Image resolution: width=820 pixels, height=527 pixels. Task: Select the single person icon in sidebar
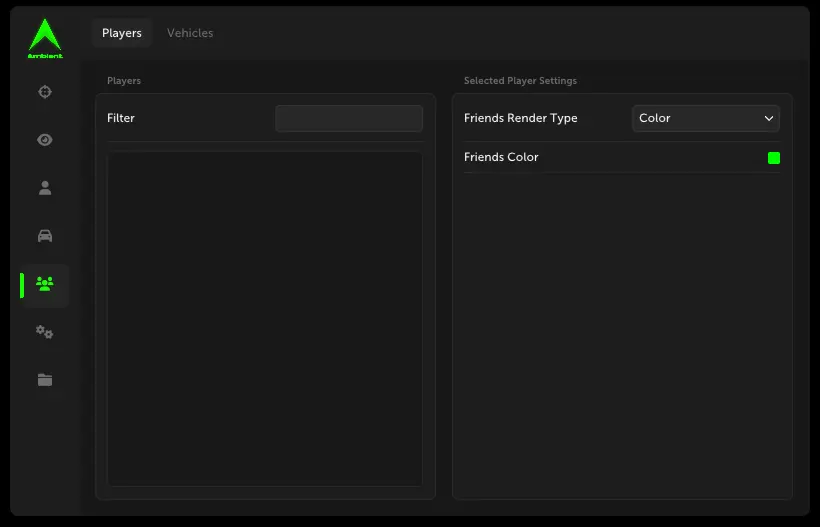coord(44,188)
